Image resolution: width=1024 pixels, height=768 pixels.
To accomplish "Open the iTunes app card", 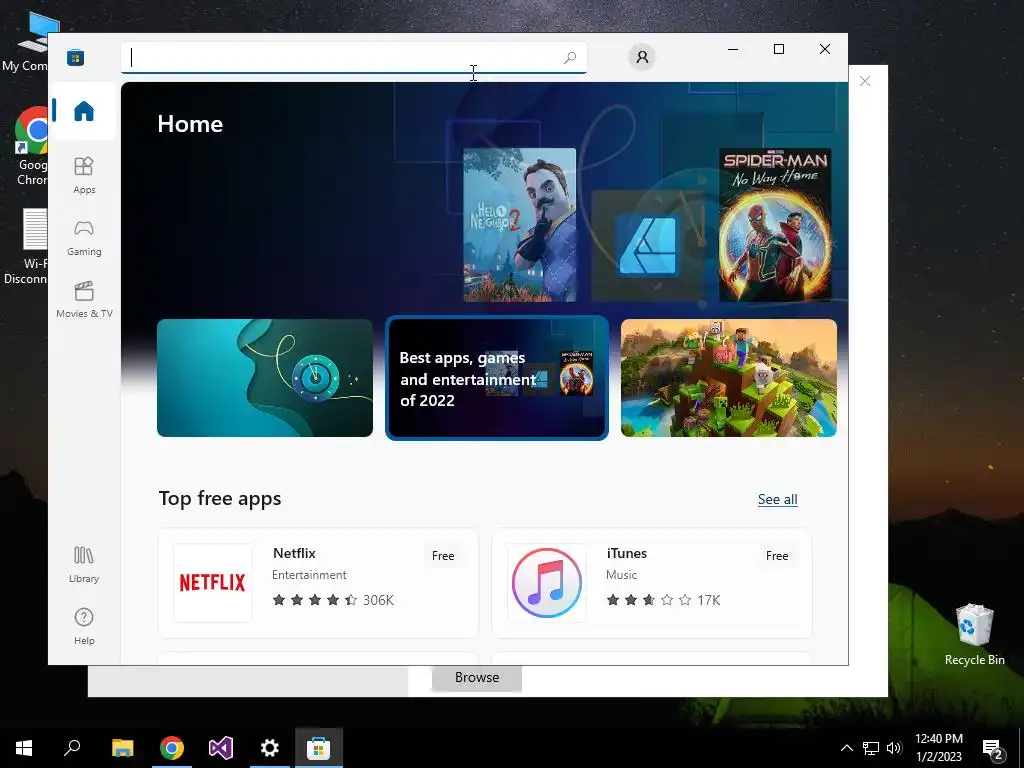I will [652, 583].
